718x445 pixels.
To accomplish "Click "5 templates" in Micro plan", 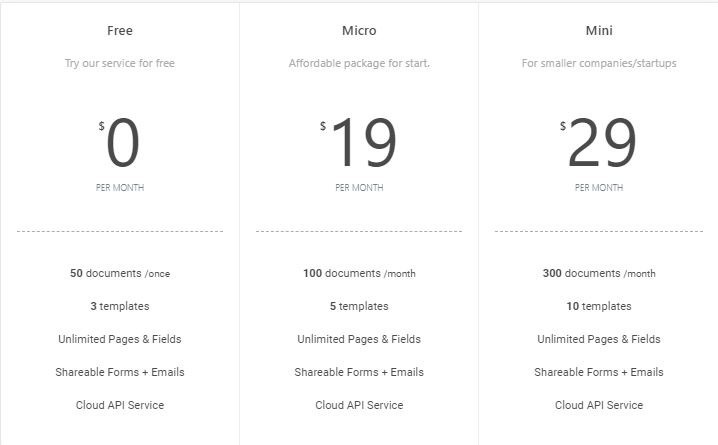I will point(359,306).
